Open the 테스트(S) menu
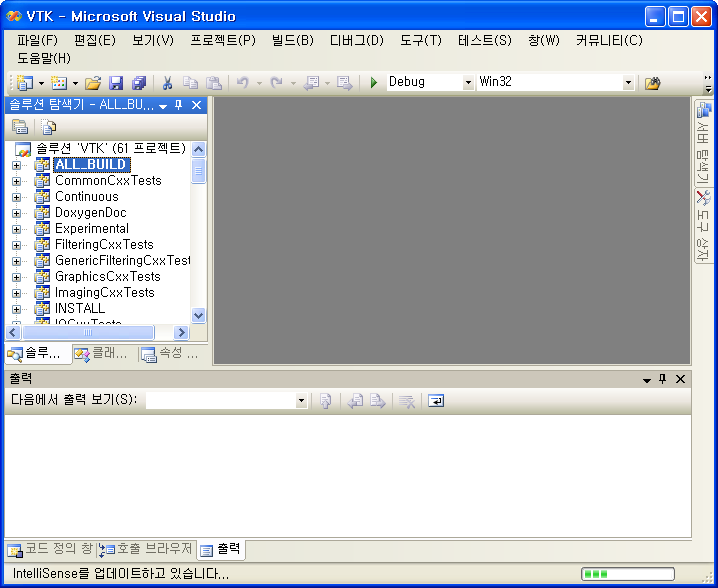 (x=485, y=40)
